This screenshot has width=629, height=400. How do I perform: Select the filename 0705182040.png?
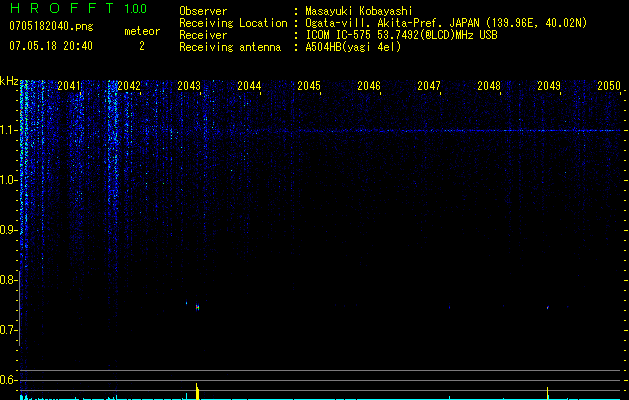[51, 26]
